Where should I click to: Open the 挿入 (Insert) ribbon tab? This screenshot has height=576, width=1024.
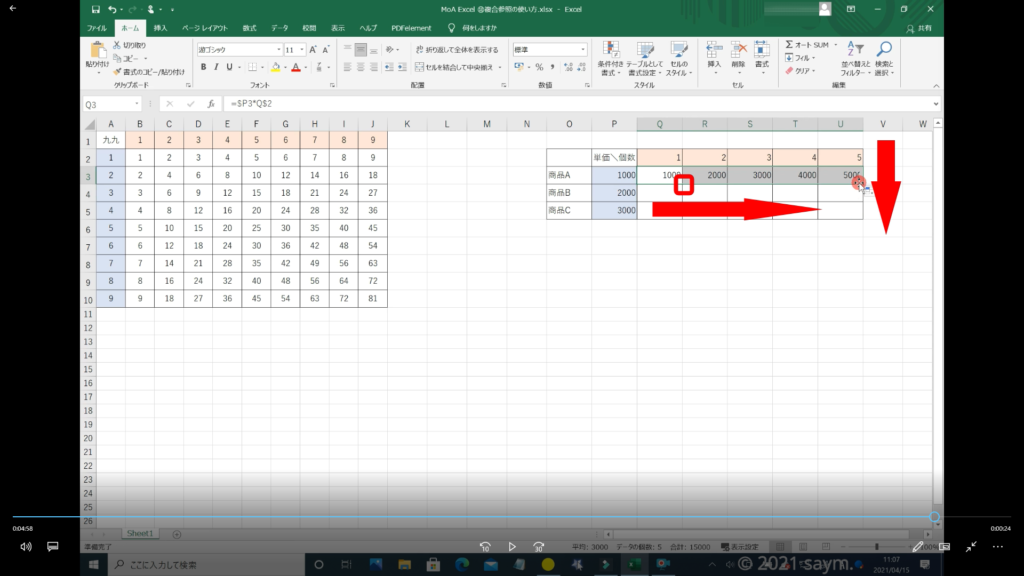pos(160,28)
